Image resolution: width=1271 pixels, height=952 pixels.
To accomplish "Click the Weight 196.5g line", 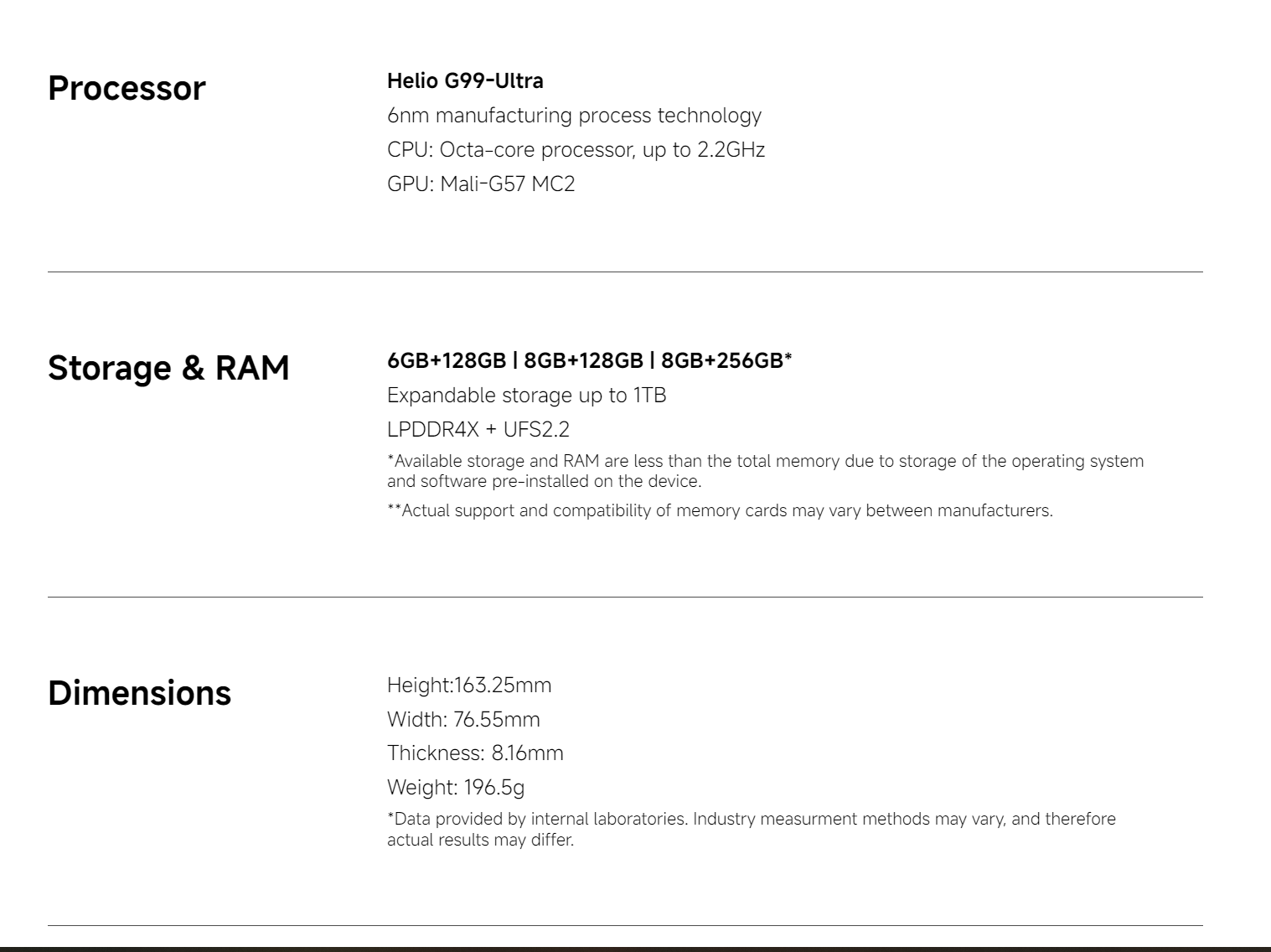I will [456, 788].
